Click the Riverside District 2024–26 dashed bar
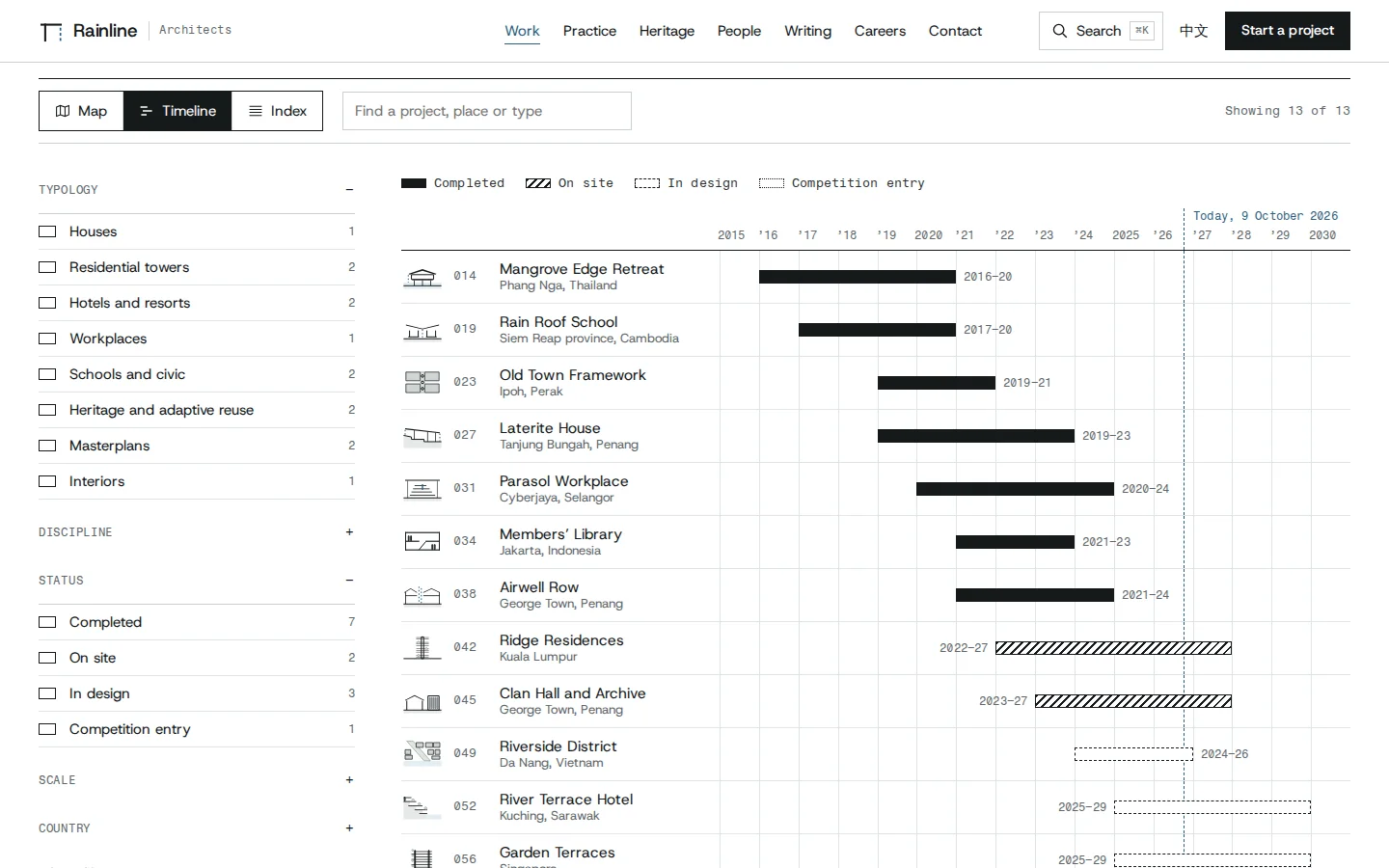 (x=1133, y=754)
